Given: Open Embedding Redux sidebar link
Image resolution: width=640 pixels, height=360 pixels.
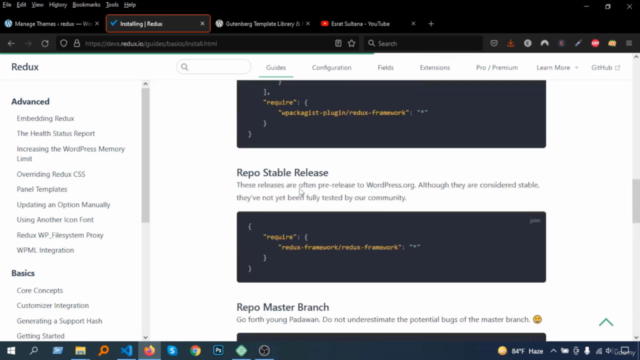Looking at the screenshot, I should click(x=45, y=118).
